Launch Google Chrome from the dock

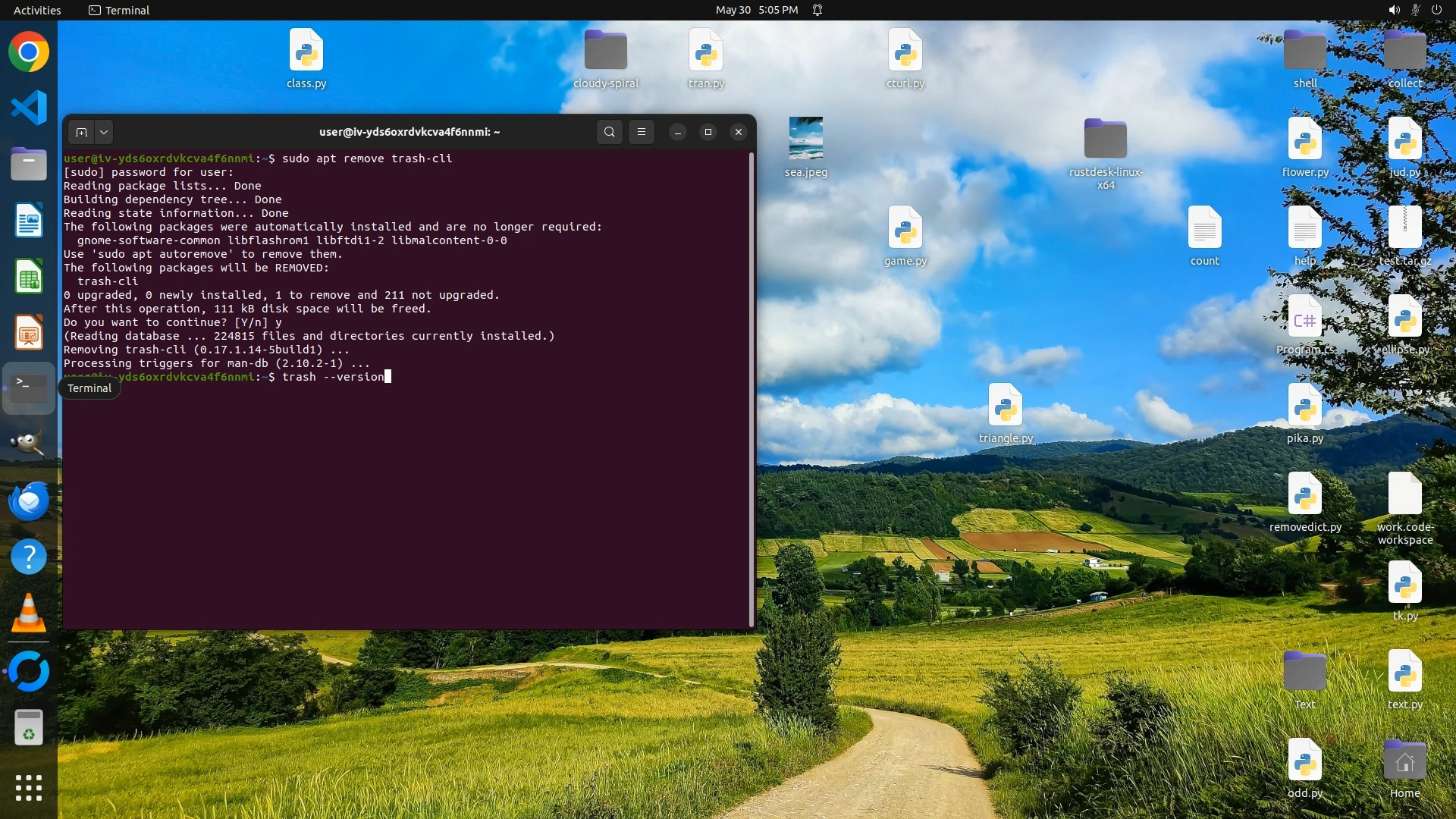pos(29,52)
